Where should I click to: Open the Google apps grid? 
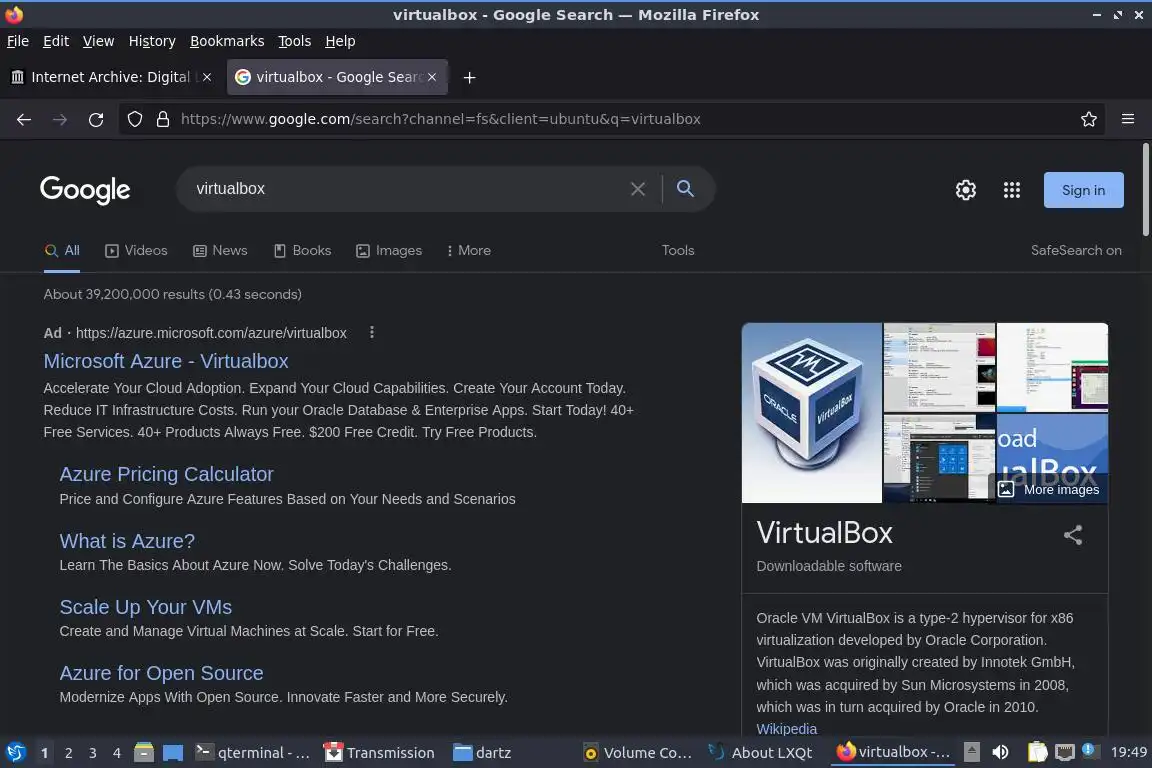1012,190
